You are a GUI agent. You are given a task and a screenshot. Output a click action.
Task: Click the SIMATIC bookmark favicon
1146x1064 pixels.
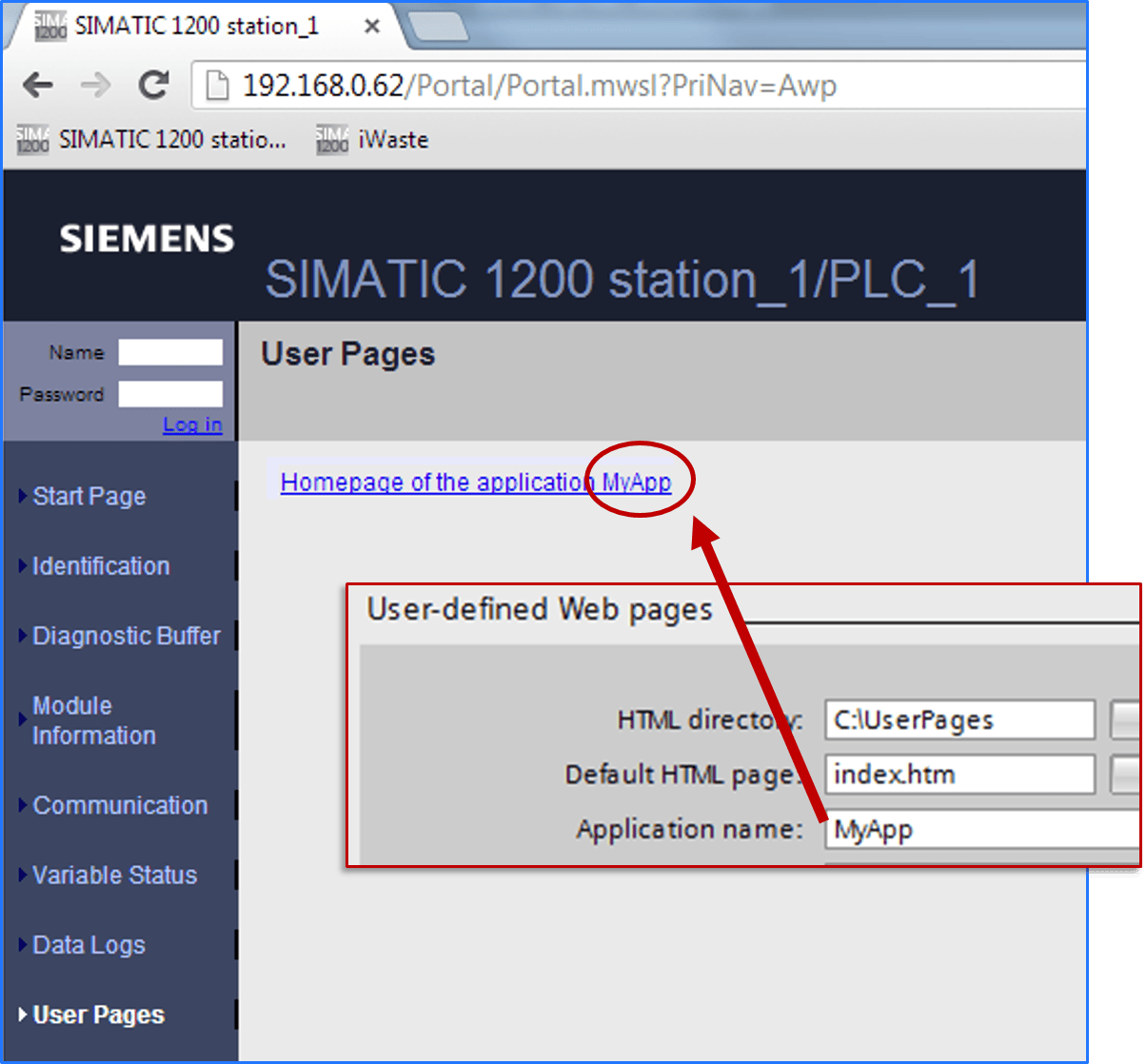(32, 140)
